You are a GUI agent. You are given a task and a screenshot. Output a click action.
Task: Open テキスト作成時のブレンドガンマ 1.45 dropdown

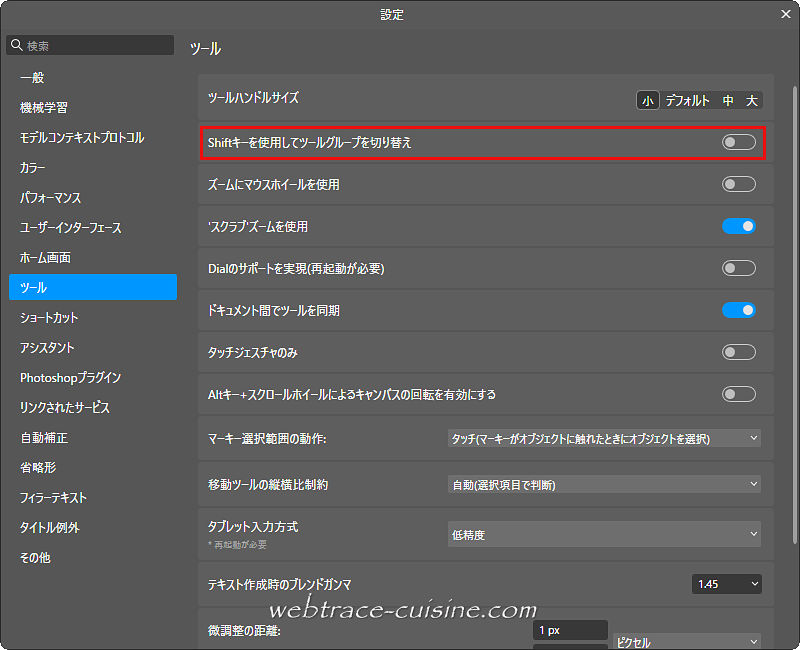[727, 583]
